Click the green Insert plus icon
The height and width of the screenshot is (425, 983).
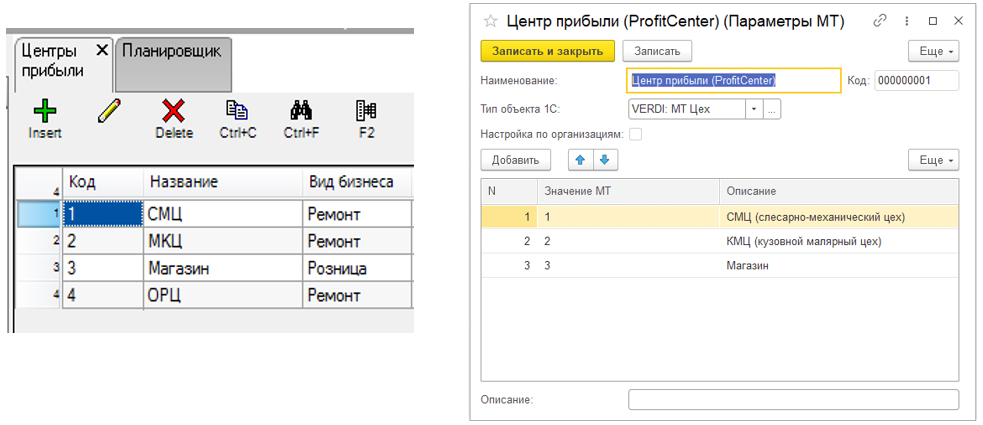coord(44,111)
